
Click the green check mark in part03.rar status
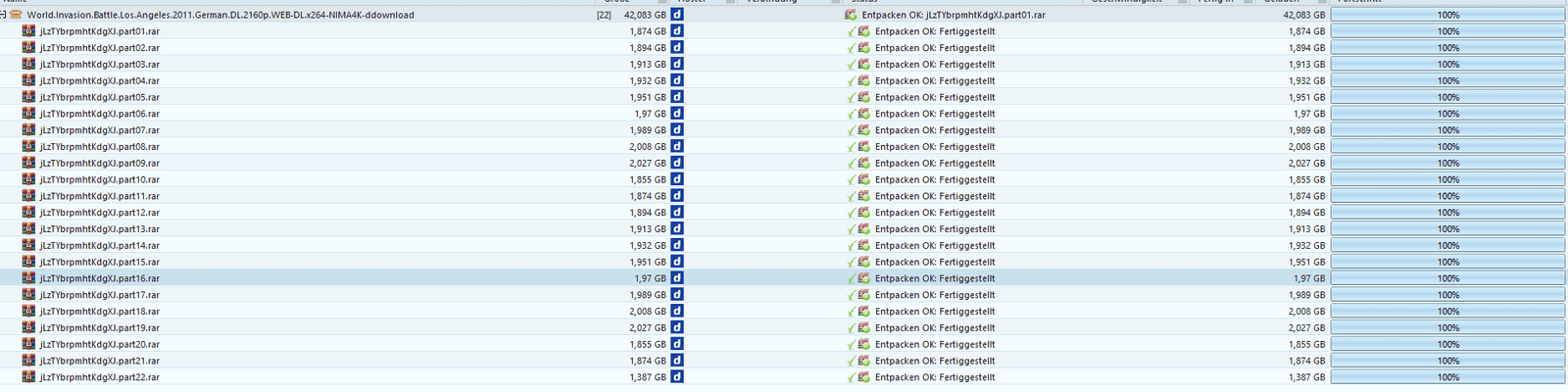pos(852,65)
